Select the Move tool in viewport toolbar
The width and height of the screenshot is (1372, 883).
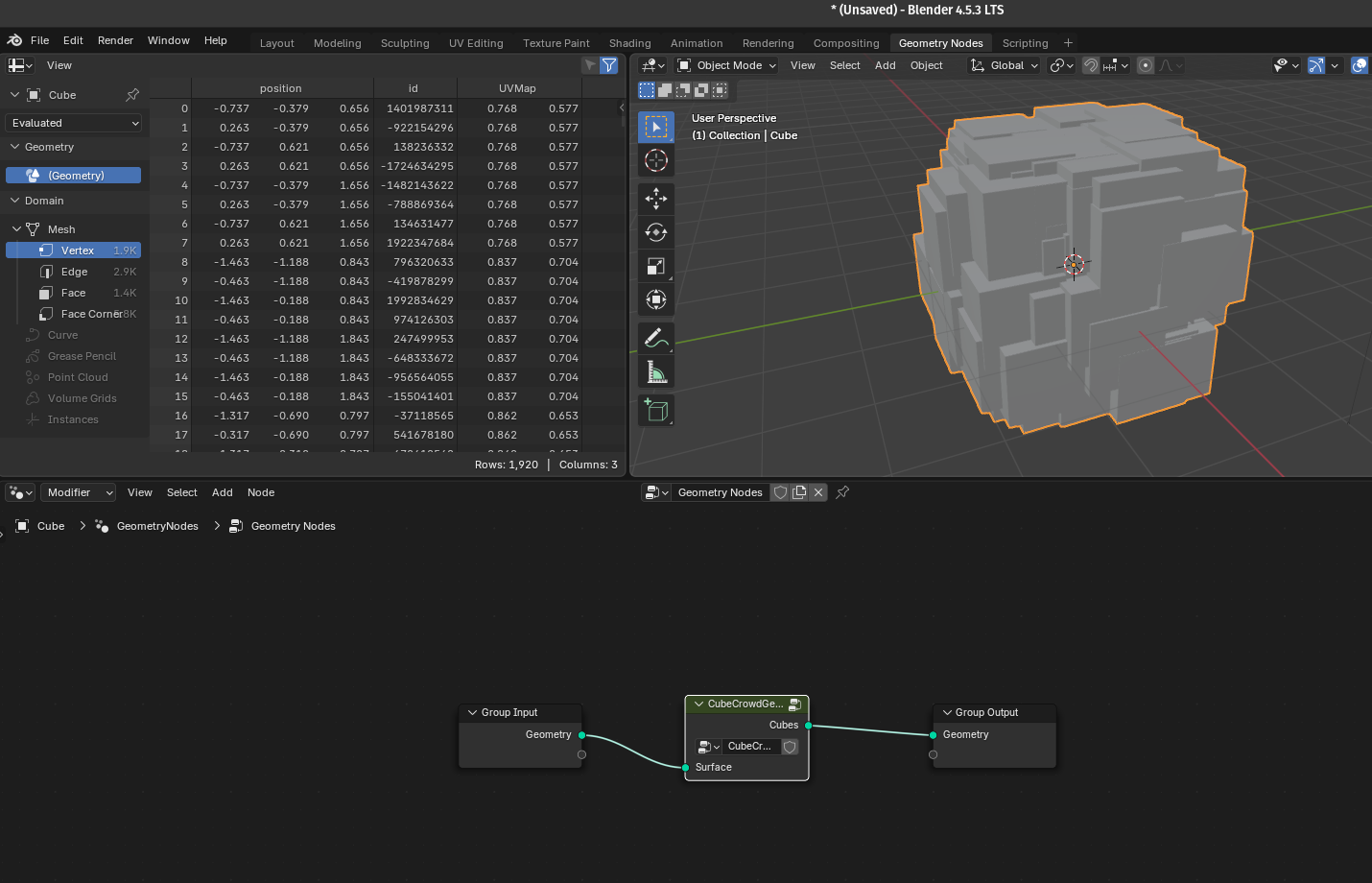tap(656, 199)
